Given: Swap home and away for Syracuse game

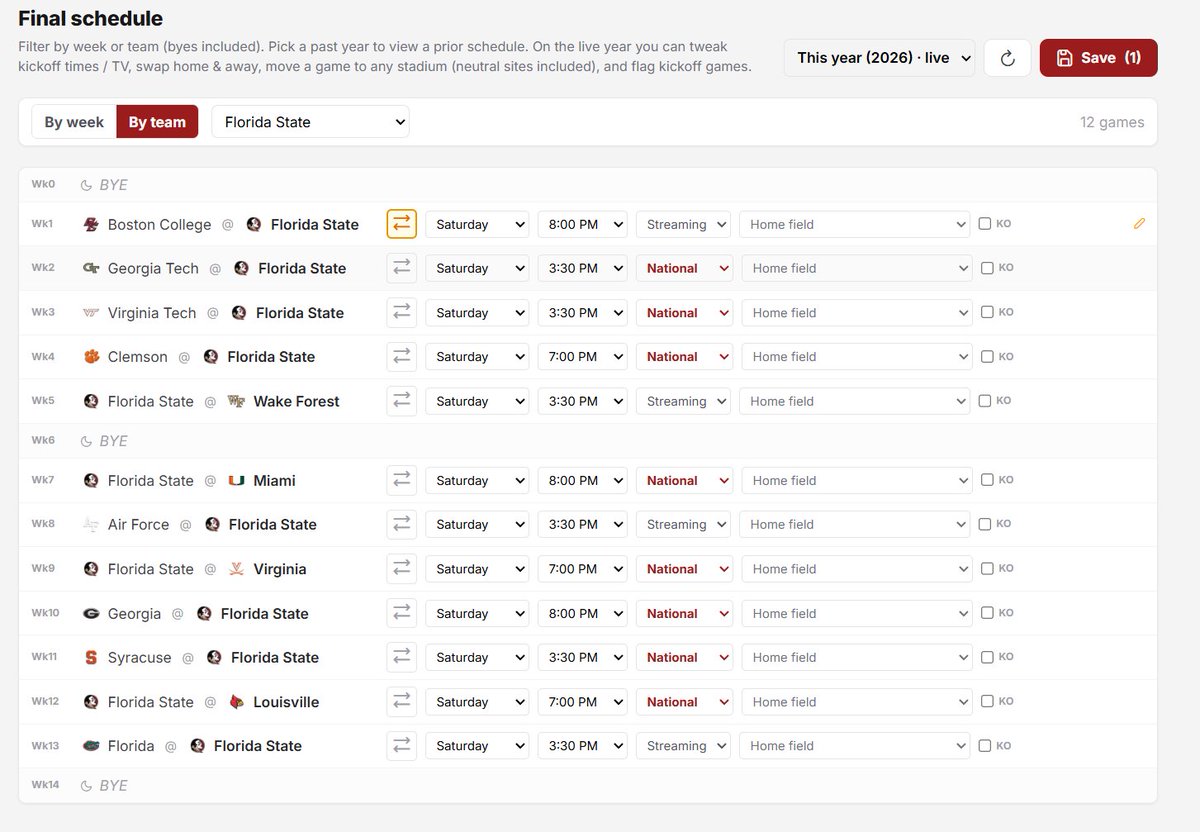Looking at the screenshot, I should [402, 657].
